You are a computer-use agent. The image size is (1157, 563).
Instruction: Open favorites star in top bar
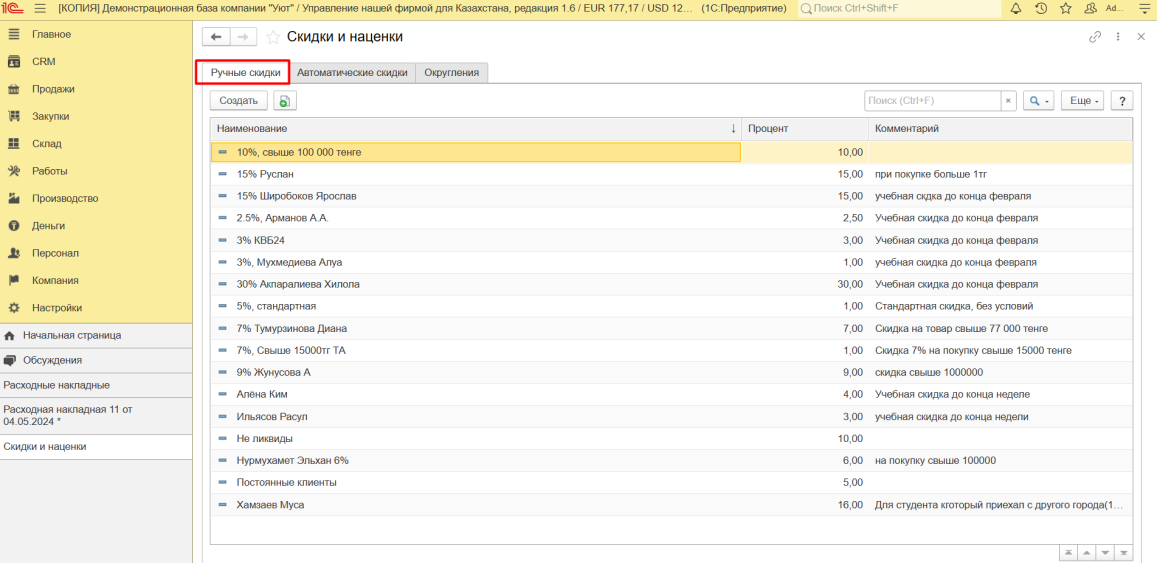(1066, 9)
